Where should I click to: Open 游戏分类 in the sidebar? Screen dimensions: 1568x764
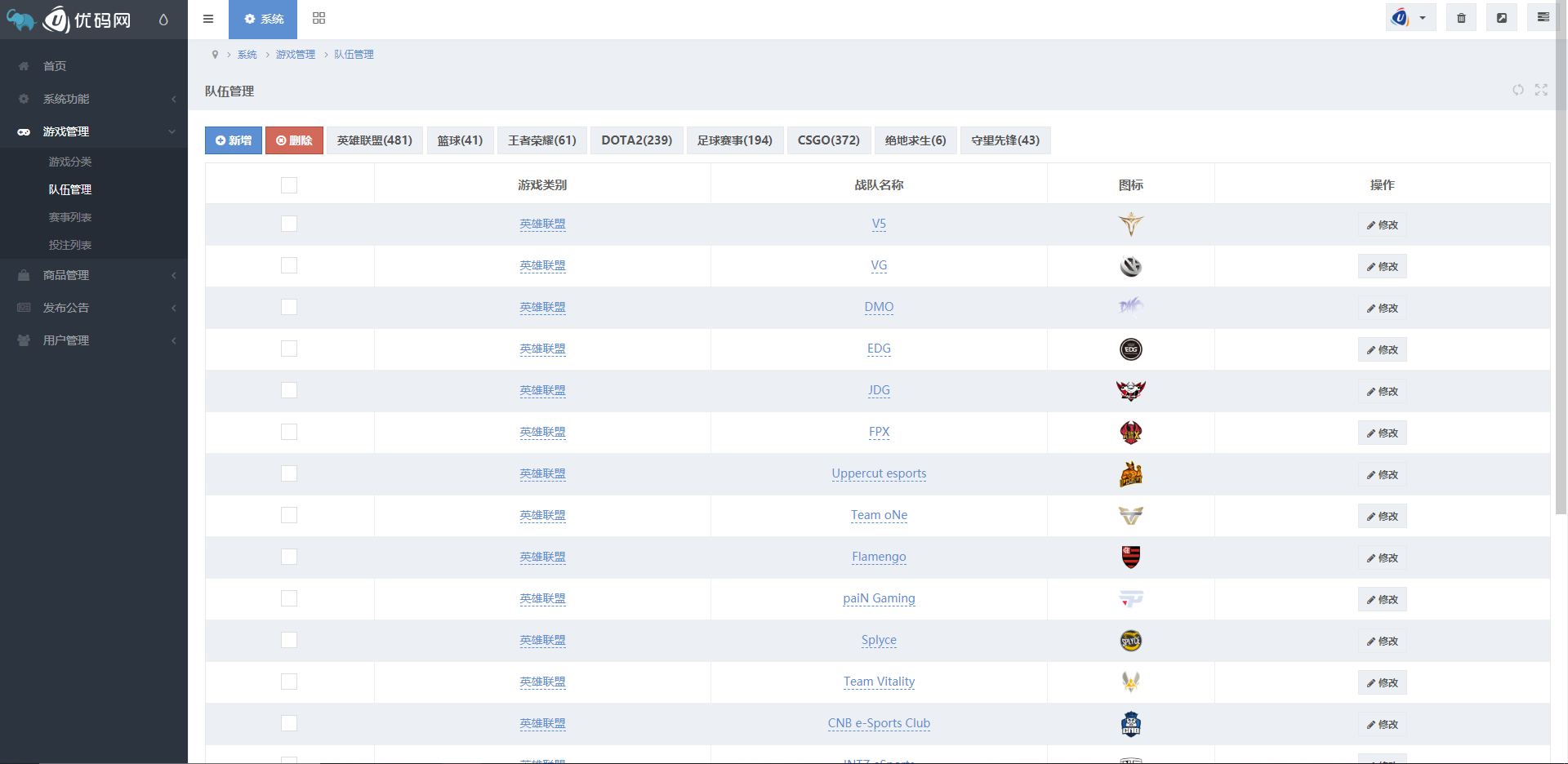(x=70, y=162)
